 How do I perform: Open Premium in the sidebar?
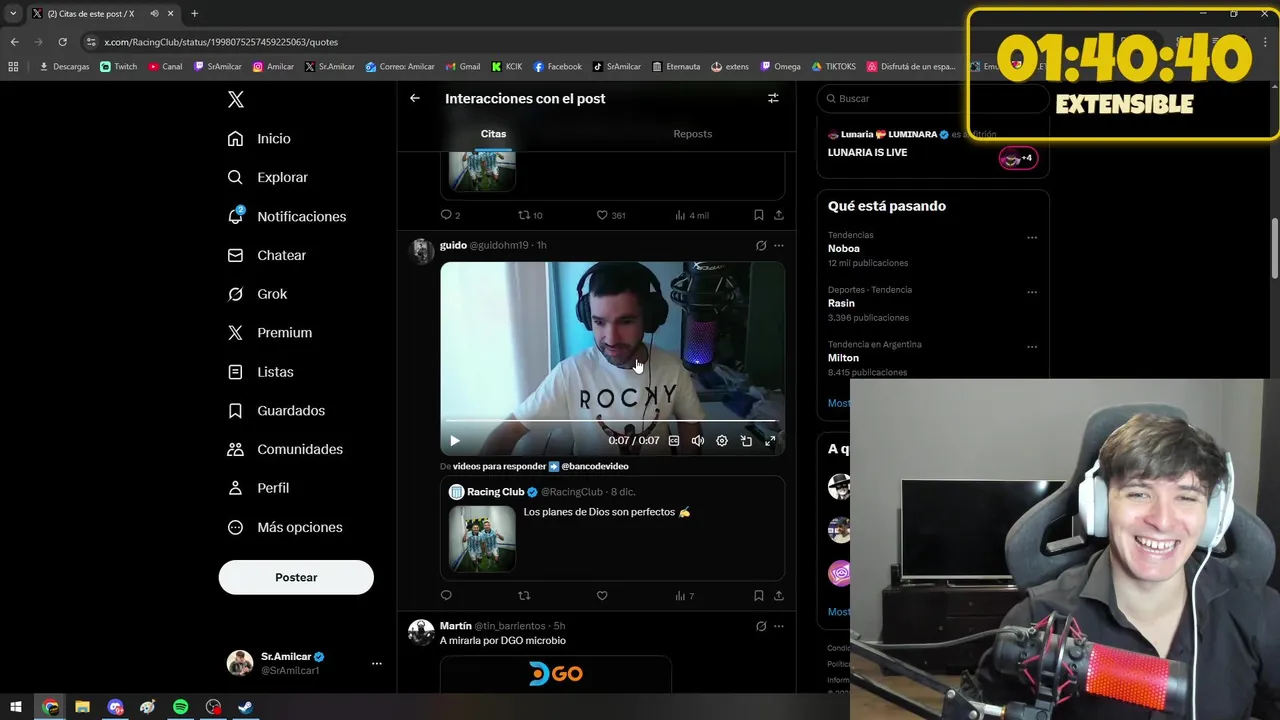click(269, 333)
